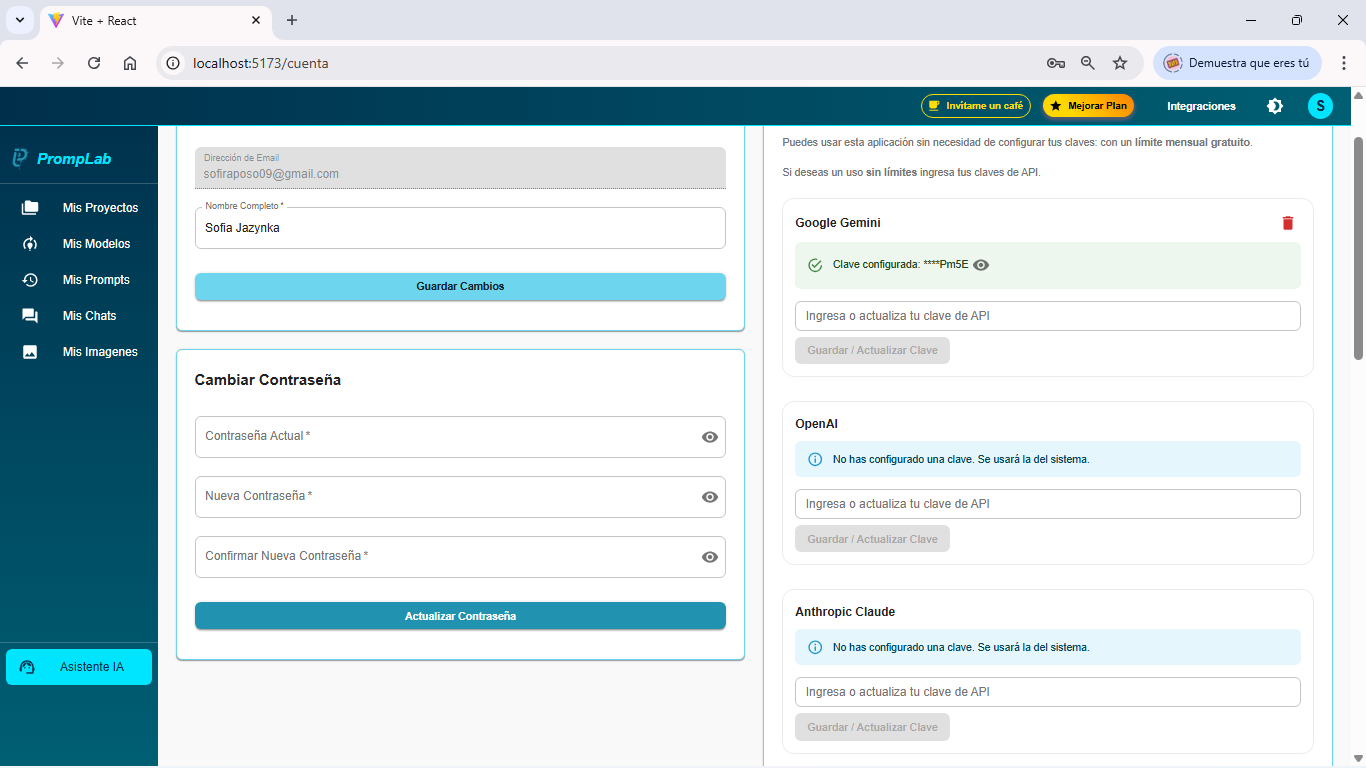Click the Anthropic Claude heading
1366x768 pixels.
(x=845, y=611)
